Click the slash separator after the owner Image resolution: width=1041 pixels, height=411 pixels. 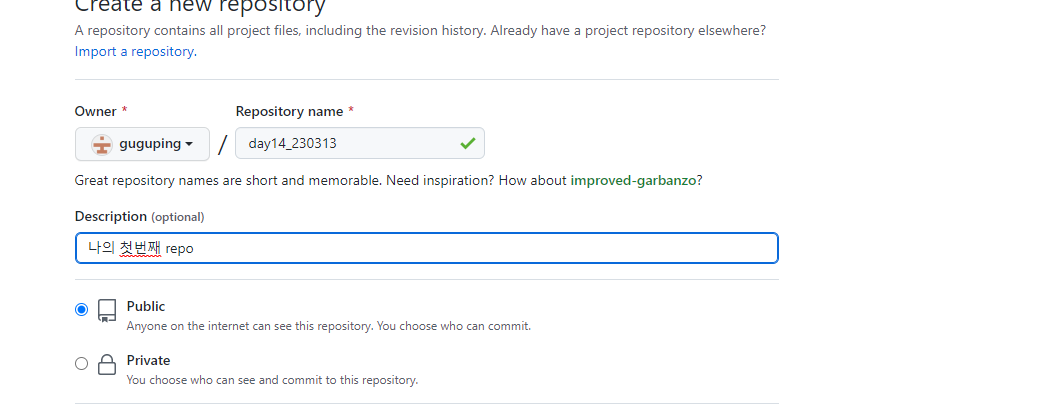point(222,145)
